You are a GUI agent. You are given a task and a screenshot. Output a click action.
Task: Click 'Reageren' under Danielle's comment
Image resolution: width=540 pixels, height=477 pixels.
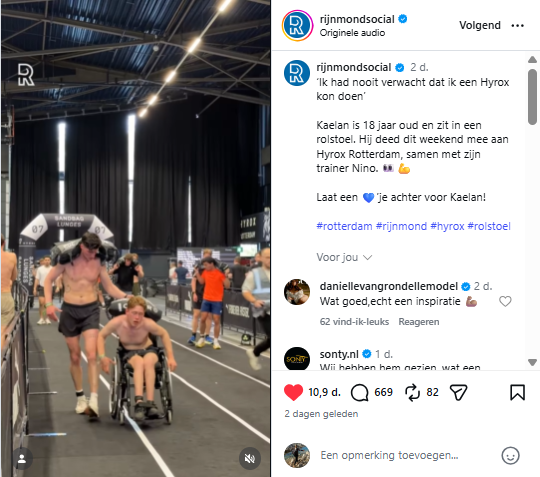coord(418,322)
